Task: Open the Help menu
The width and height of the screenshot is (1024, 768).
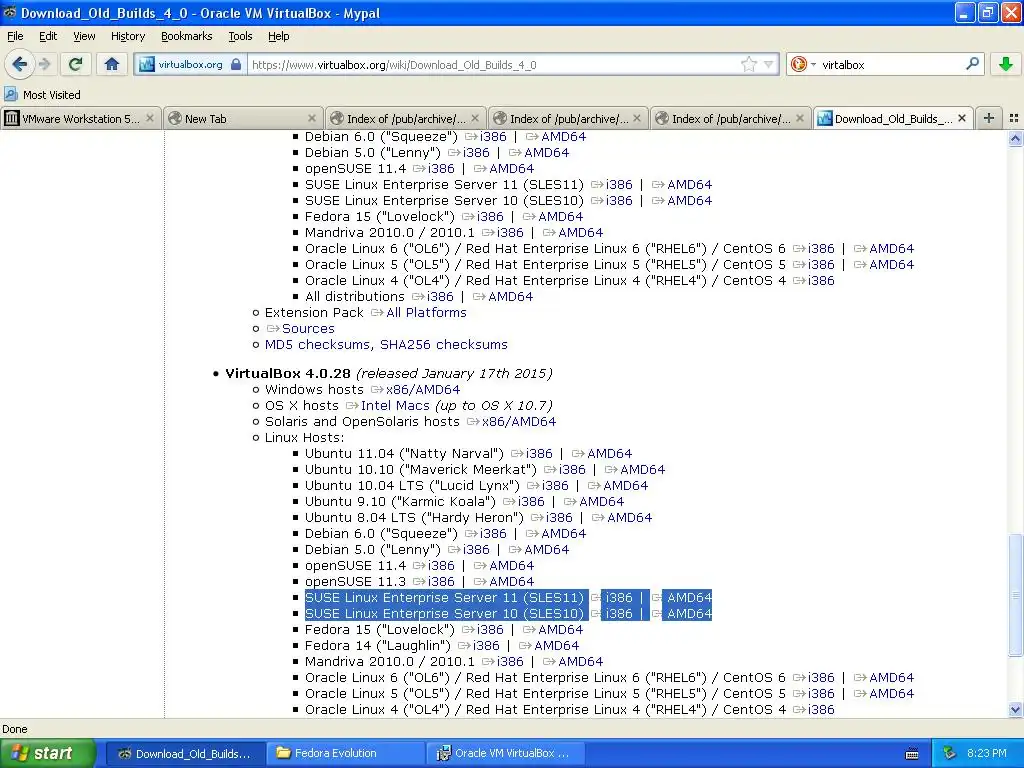Action: coord(278,36)
